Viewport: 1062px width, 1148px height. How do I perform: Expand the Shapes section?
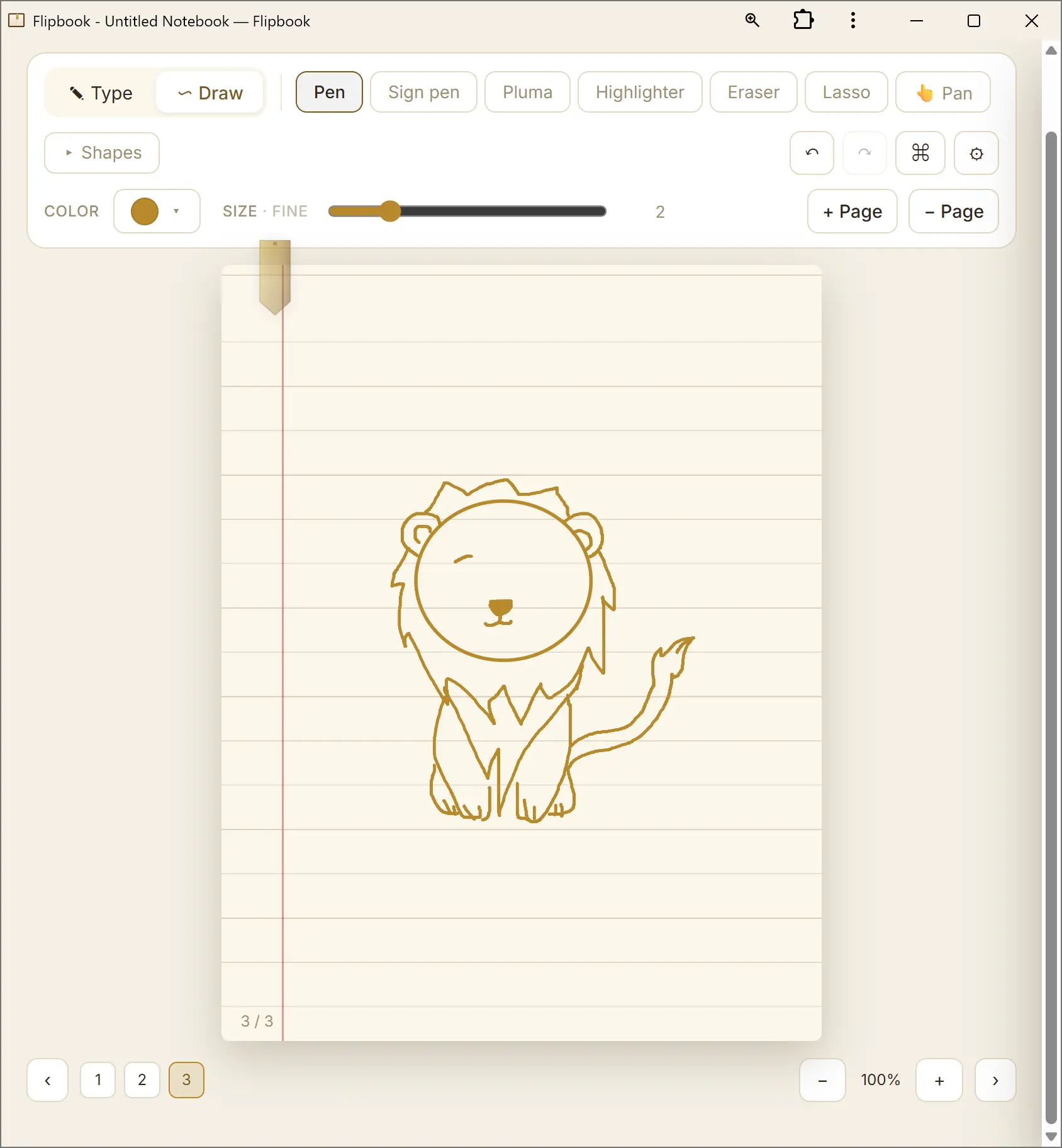[x=102, y=153]
